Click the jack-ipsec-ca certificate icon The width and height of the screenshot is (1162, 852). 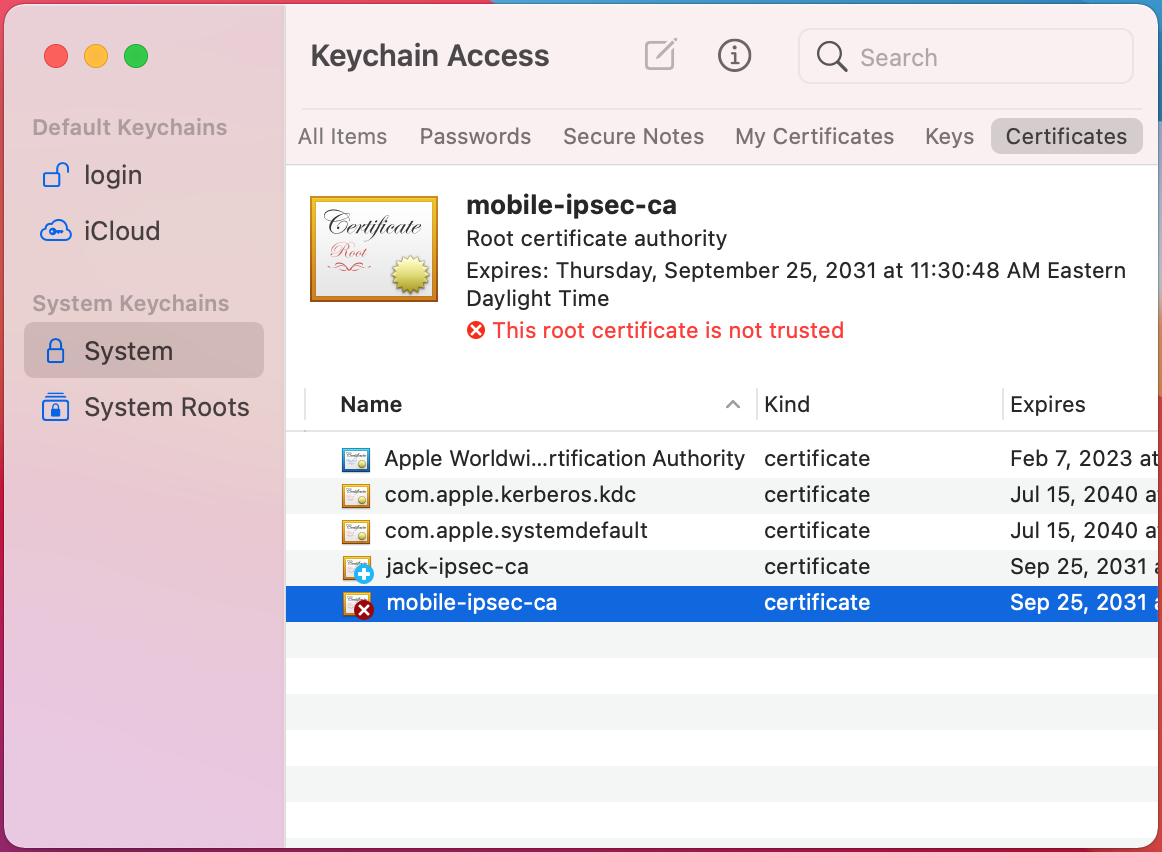[x=357, y=568]
